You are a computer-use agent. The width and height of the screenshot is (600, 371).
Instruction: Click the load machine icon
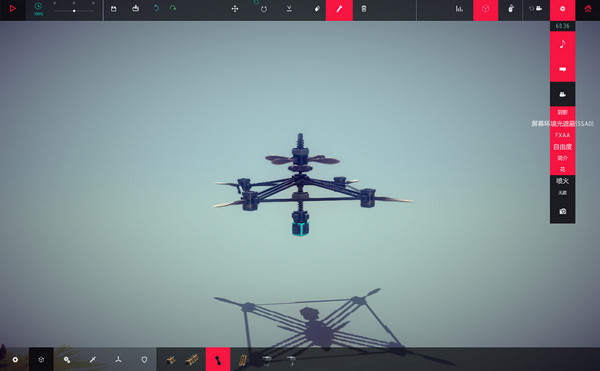click(x=135, y=8)
